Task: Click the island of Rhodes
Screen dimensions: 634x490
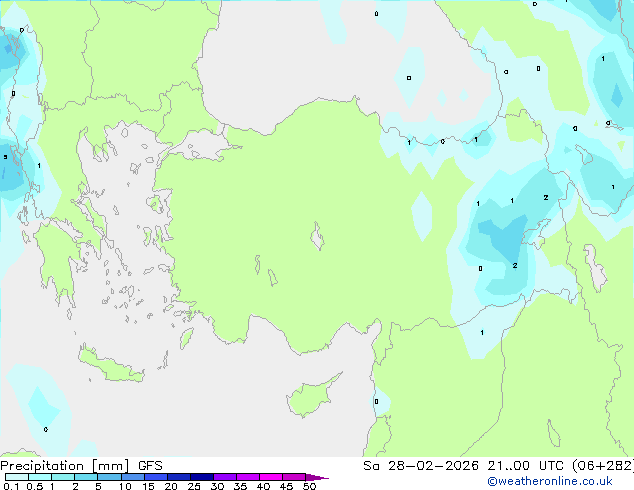Action: point(186,338)
